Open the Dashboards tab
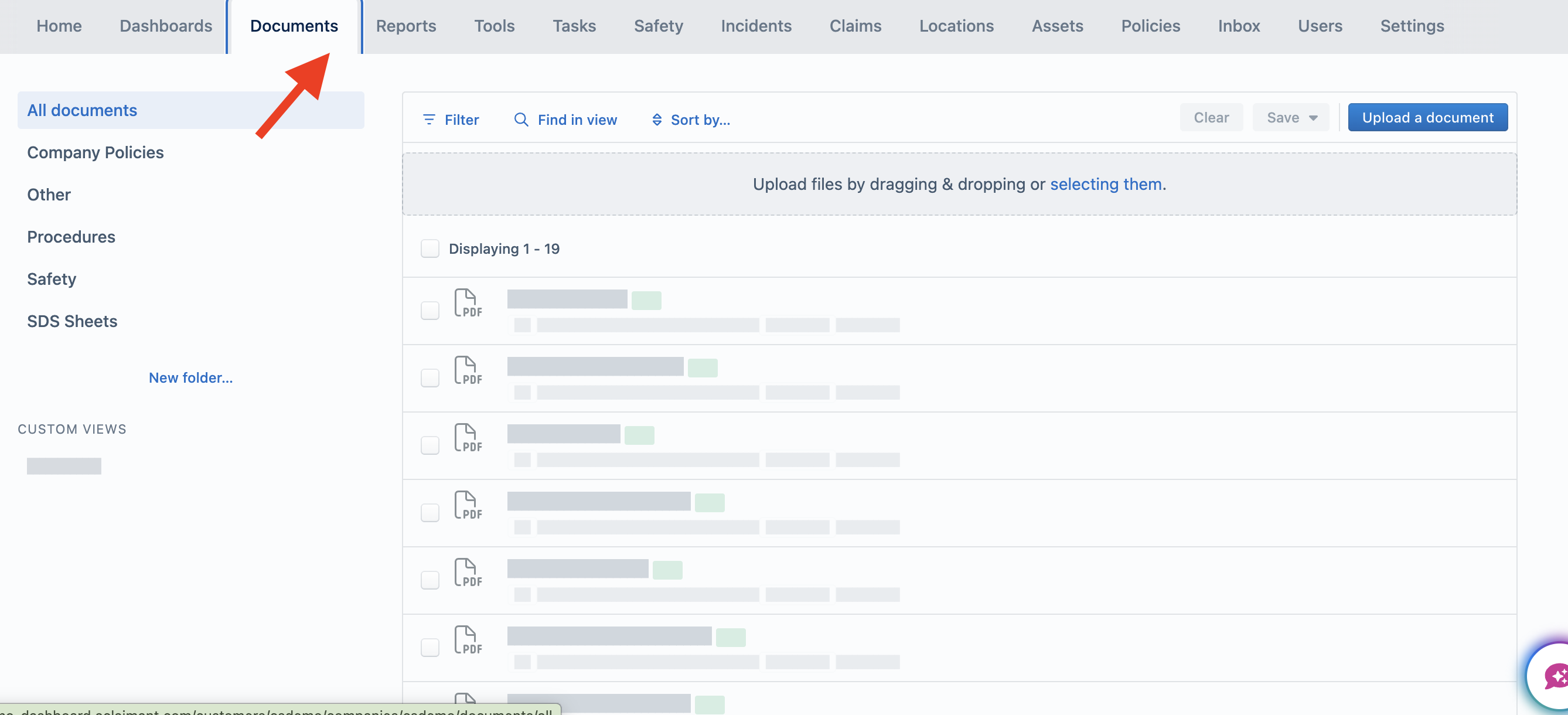1568x715 pixels. [x=166, y=26]
